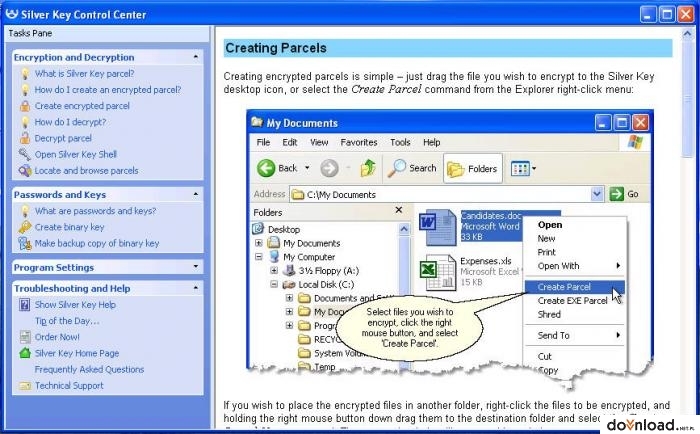Viewport: 700px width, 434px height.
Task: Collapse the Encryption and Decryption section
Action: pyautogui.click(x=196, y=57)
